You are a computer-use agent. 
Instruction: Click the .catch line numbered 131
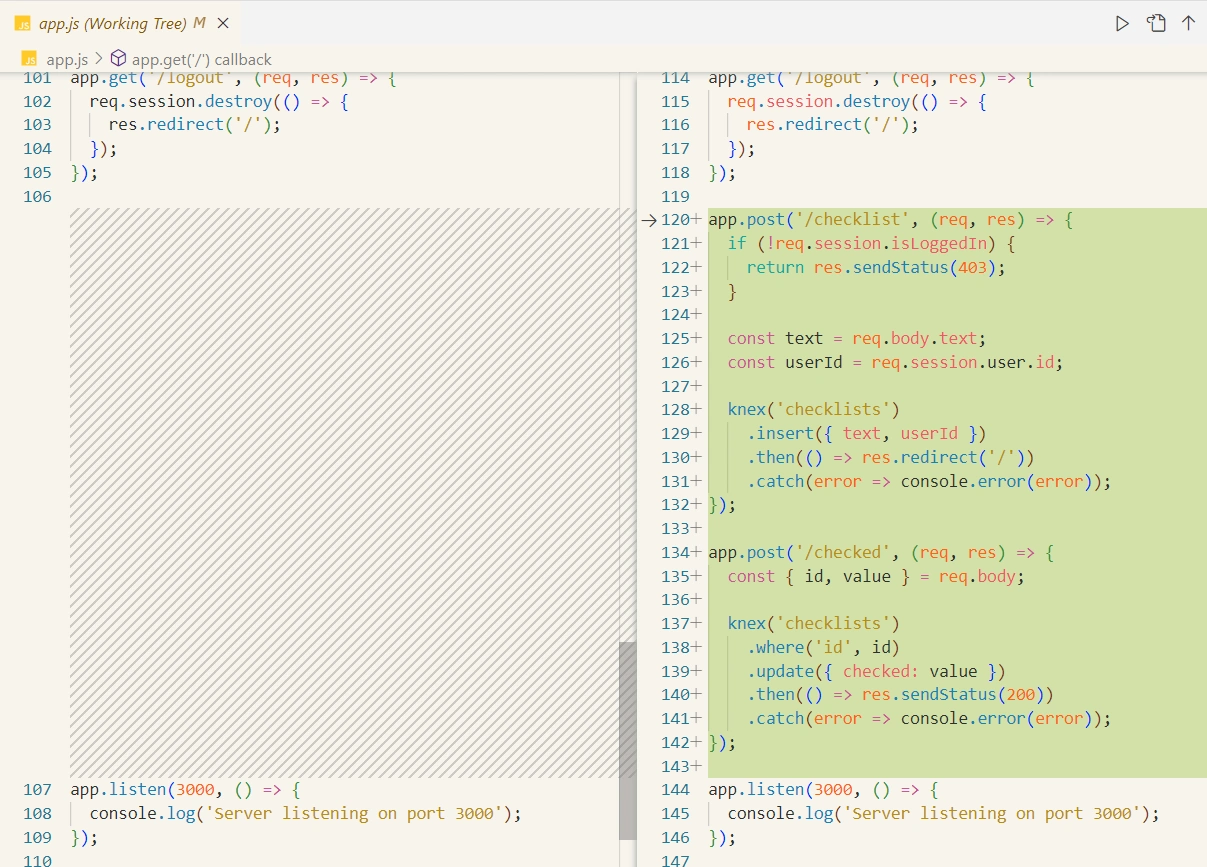(928, 481)
